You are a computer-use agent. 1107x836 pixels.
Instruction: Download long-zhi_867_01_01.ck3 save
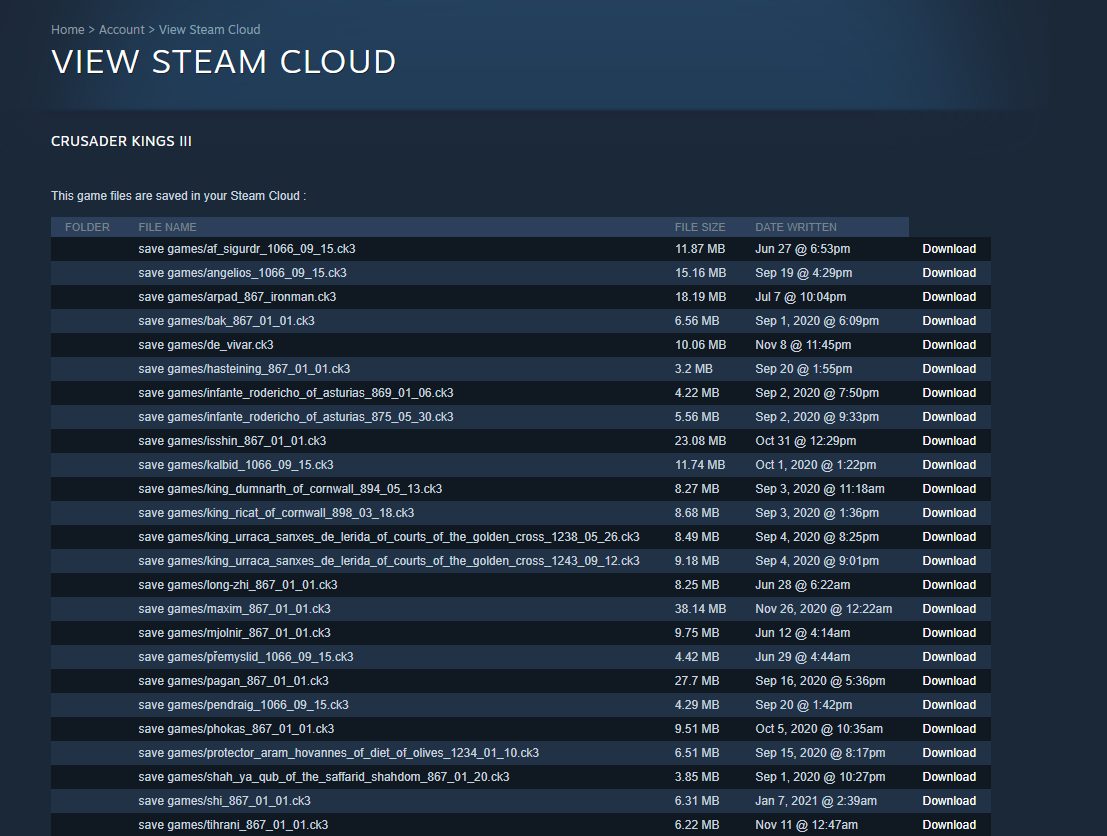pyautogui.click(x=949, y=585)
